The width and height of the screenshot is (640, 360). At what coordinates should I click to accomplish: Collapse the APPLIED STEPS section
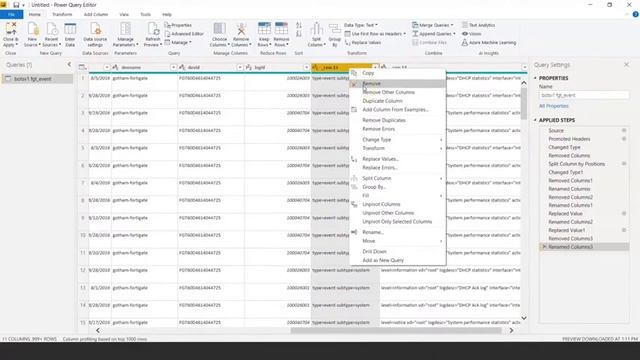(535, 120)
